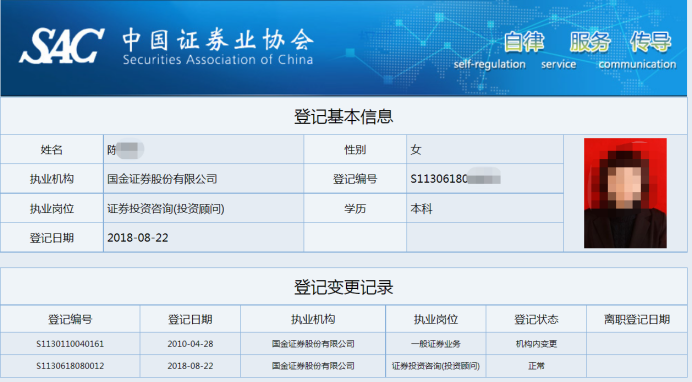
Task: Click the SAC logo in the header
Action: [x=61, y=45]
